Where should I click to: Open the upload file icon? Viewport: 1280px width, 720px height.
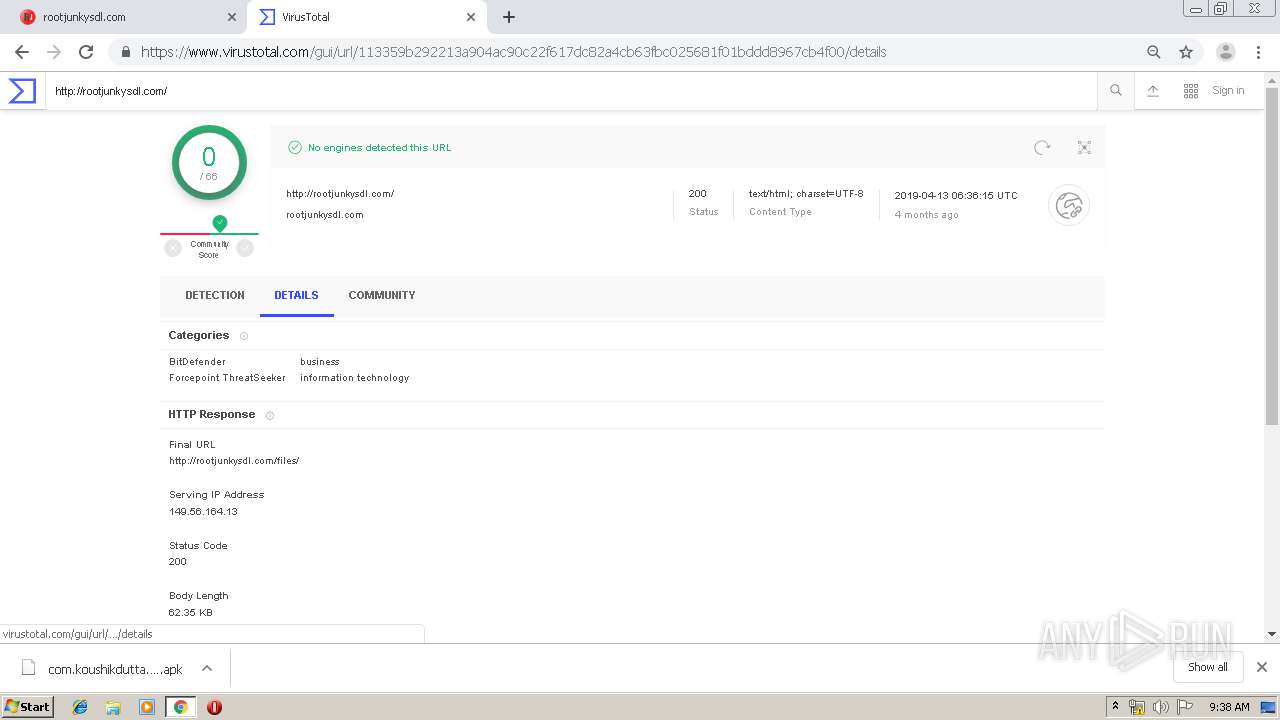(x=1153, y=91)
